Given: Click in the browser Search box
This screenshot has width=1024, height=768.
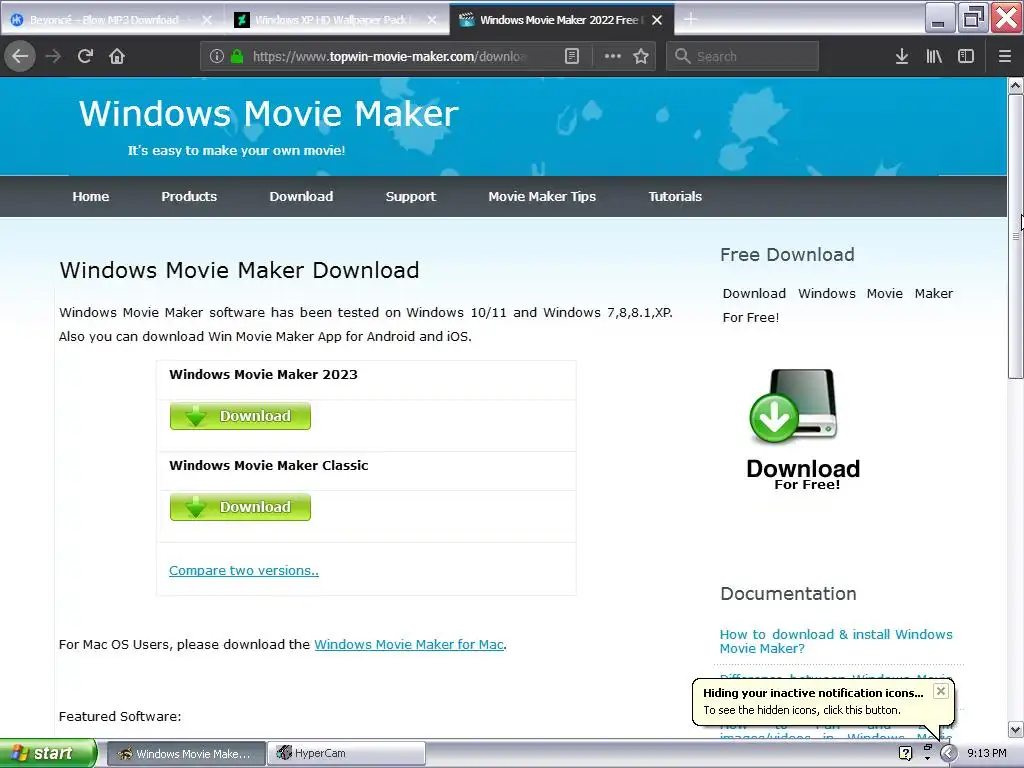Looking at the screenshot, I should point(743,56).
